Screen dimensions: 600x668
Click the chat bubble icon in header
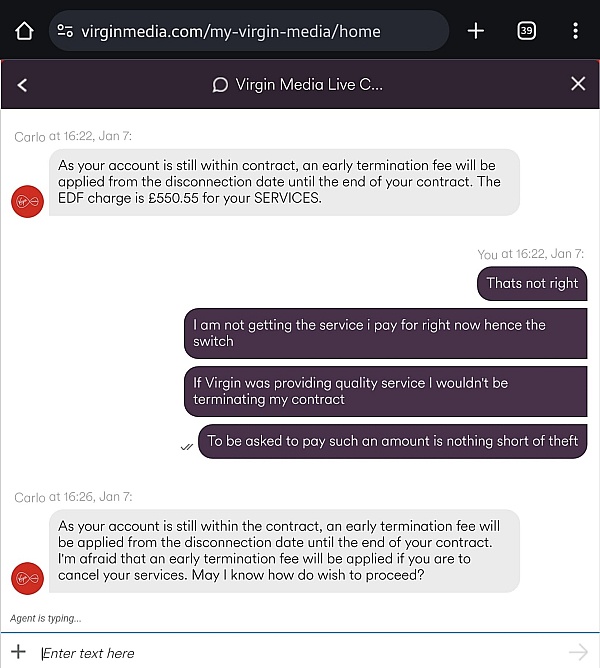[220, 85]
